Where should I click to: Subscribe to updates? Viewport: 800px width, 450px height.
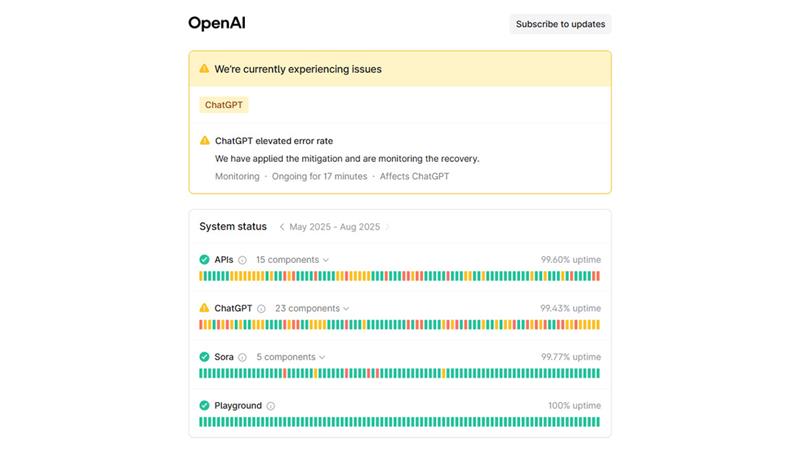(560, 24)
